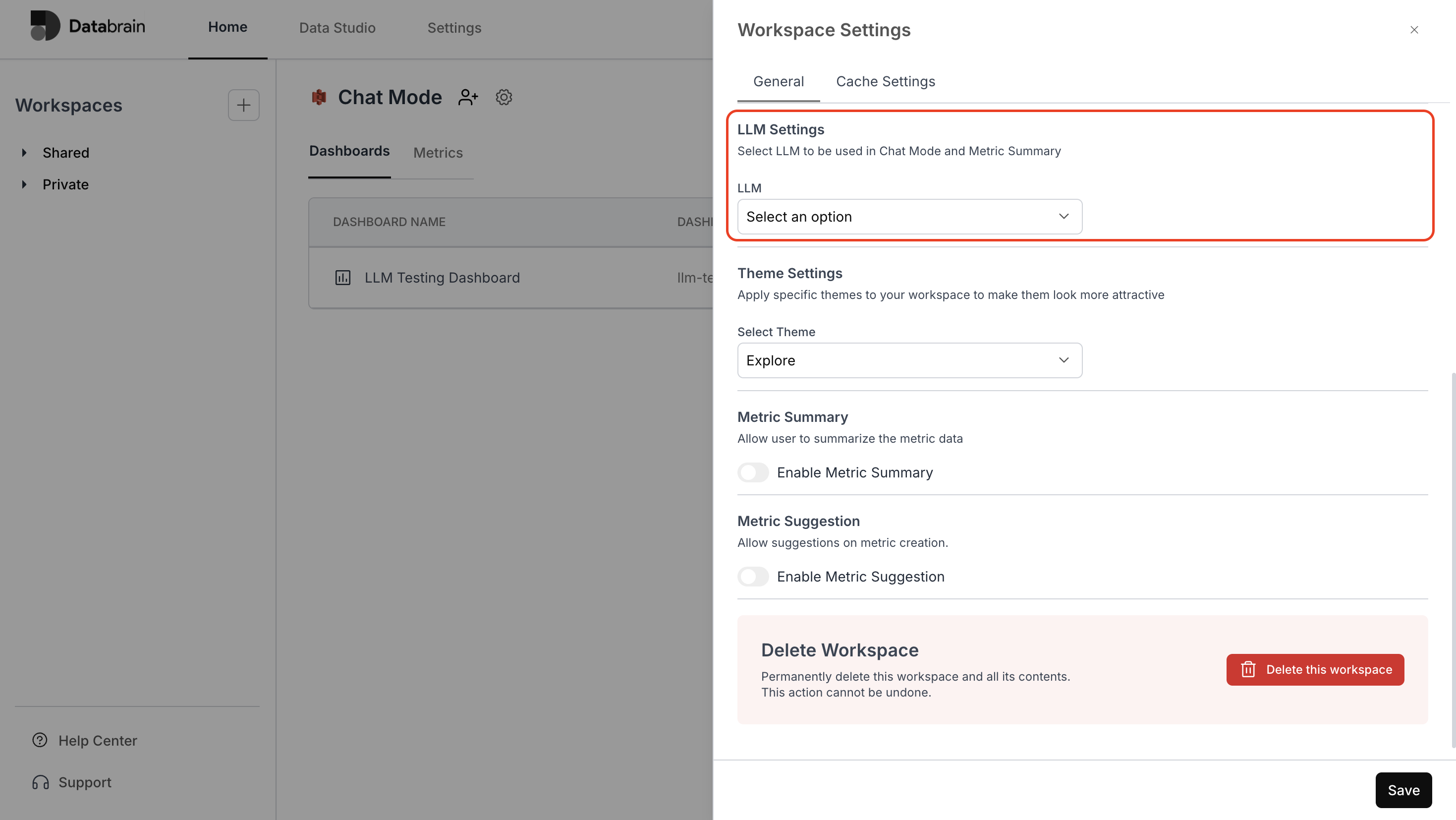1456x820 pixels.
Task: Click the LLM Testing Dashboard chart icon
Action: (x=343, y=278)
